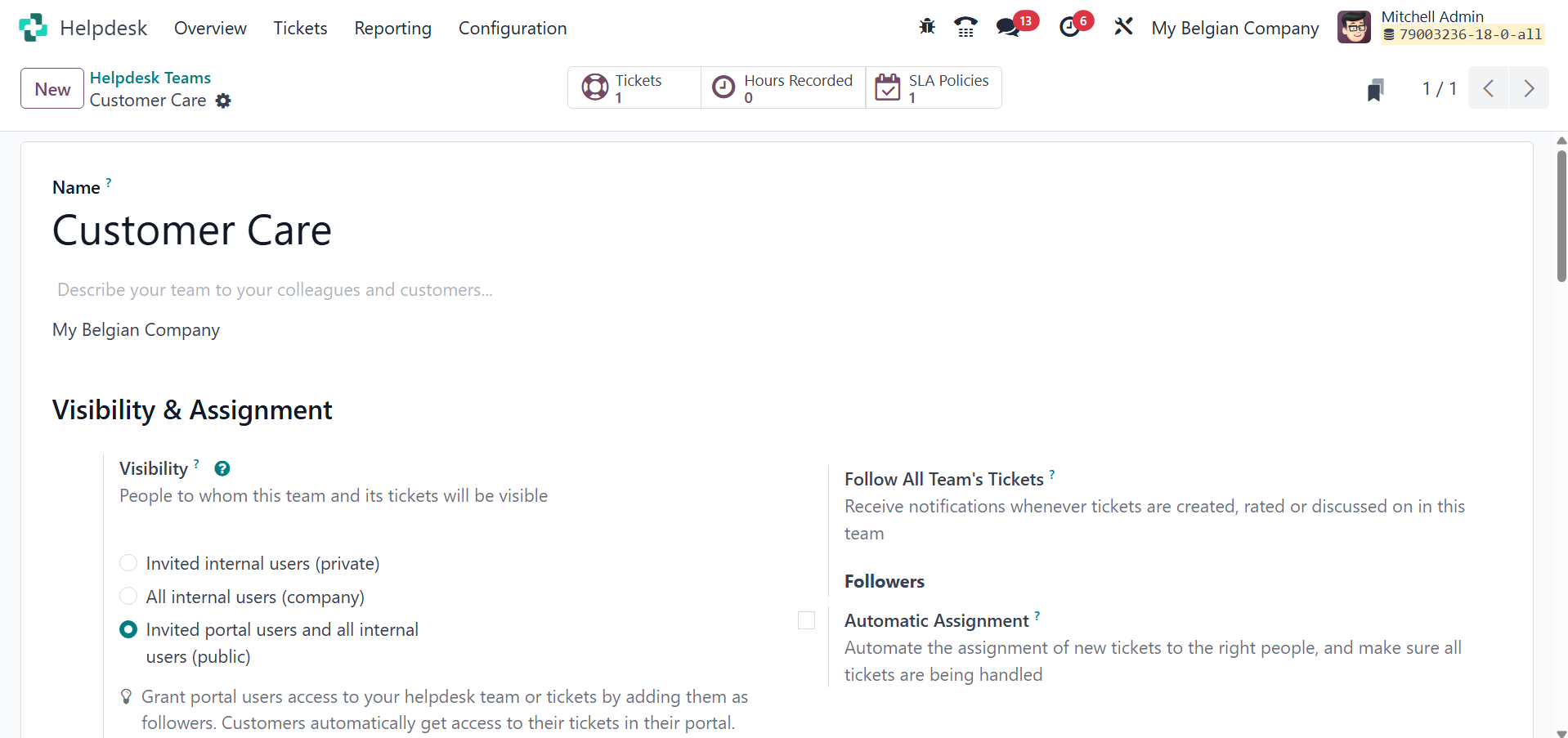Open the gear actions menu beside Customer Care
This screenshot has height=738, width=1568.
(223, 101)
